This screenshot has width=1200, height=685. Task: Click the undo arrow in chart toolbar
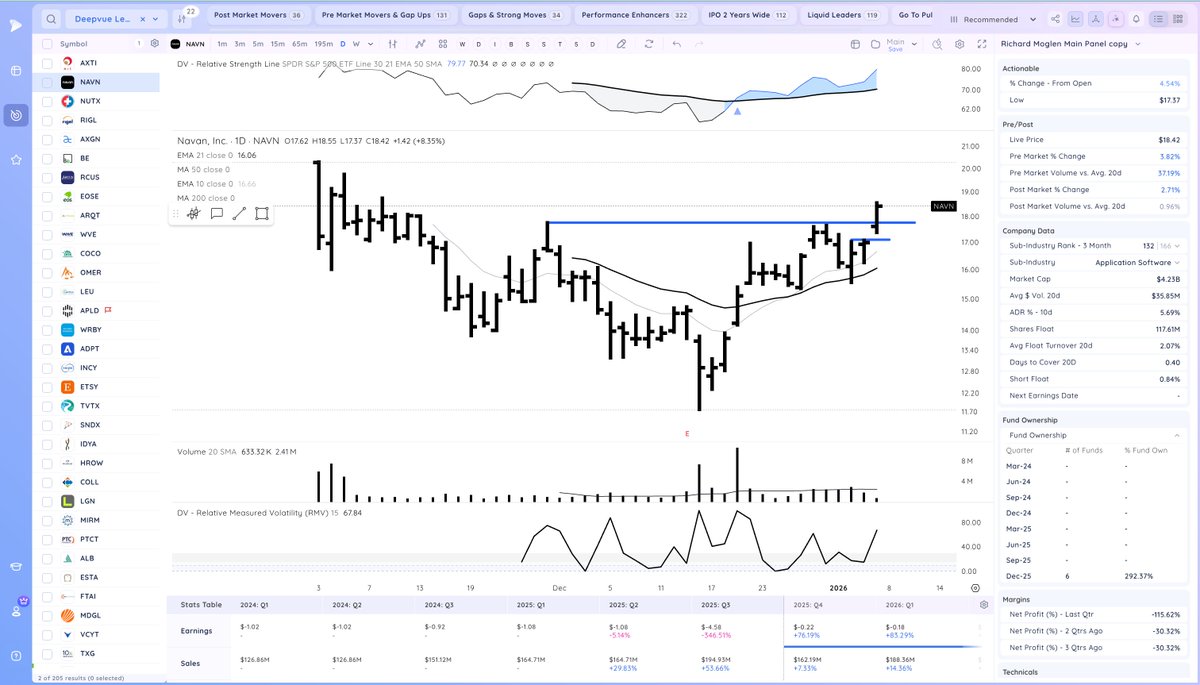click(677, 44)
